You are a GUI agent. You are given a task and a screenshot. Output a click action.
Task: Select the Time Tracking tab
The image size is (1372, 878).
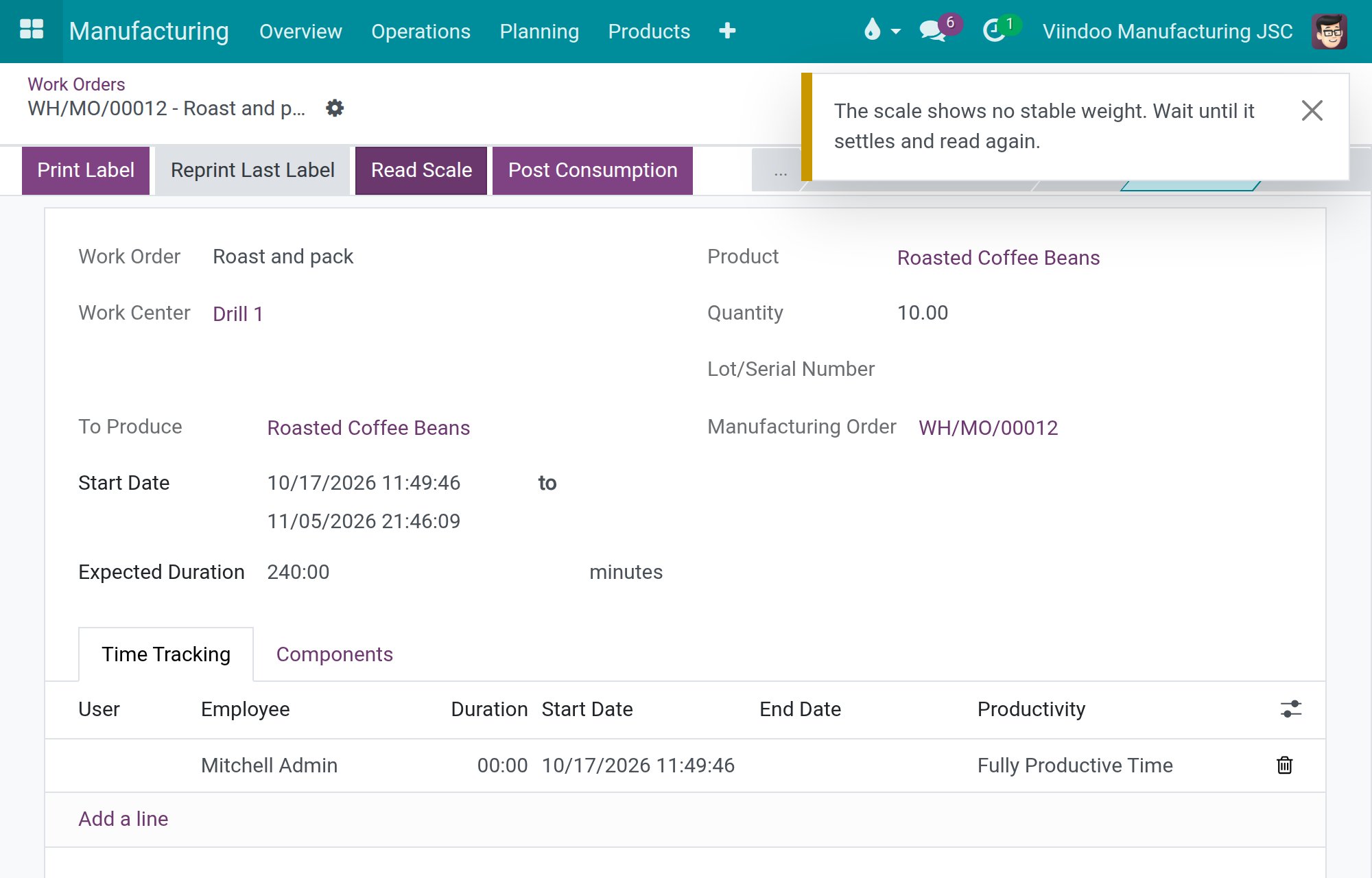click(166, 654)
